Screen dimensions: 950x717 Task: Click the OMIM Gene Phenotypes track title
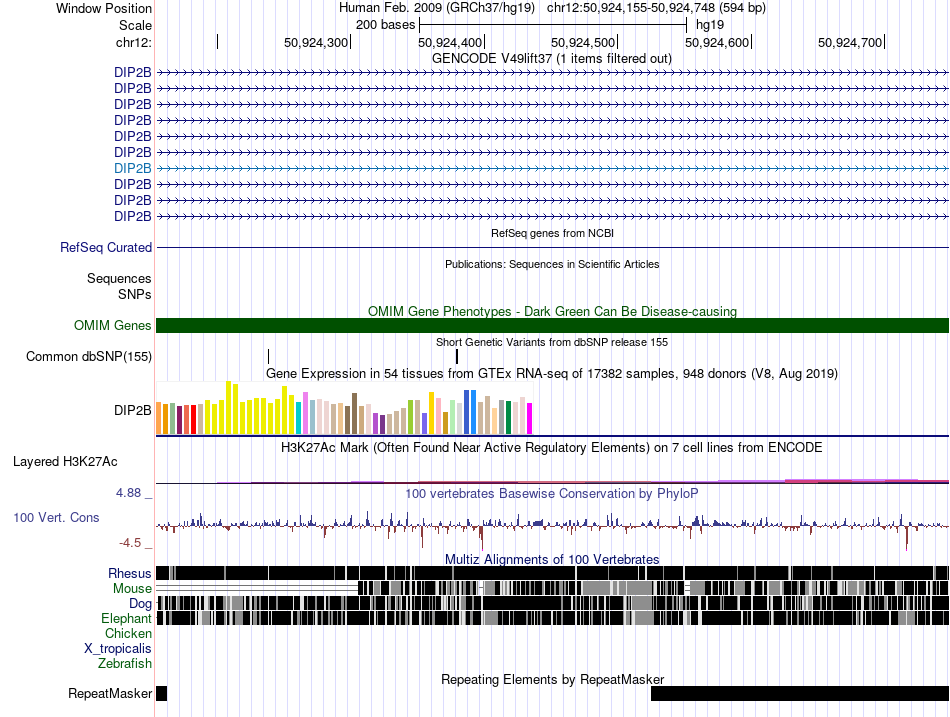click(x=553, y=312)
